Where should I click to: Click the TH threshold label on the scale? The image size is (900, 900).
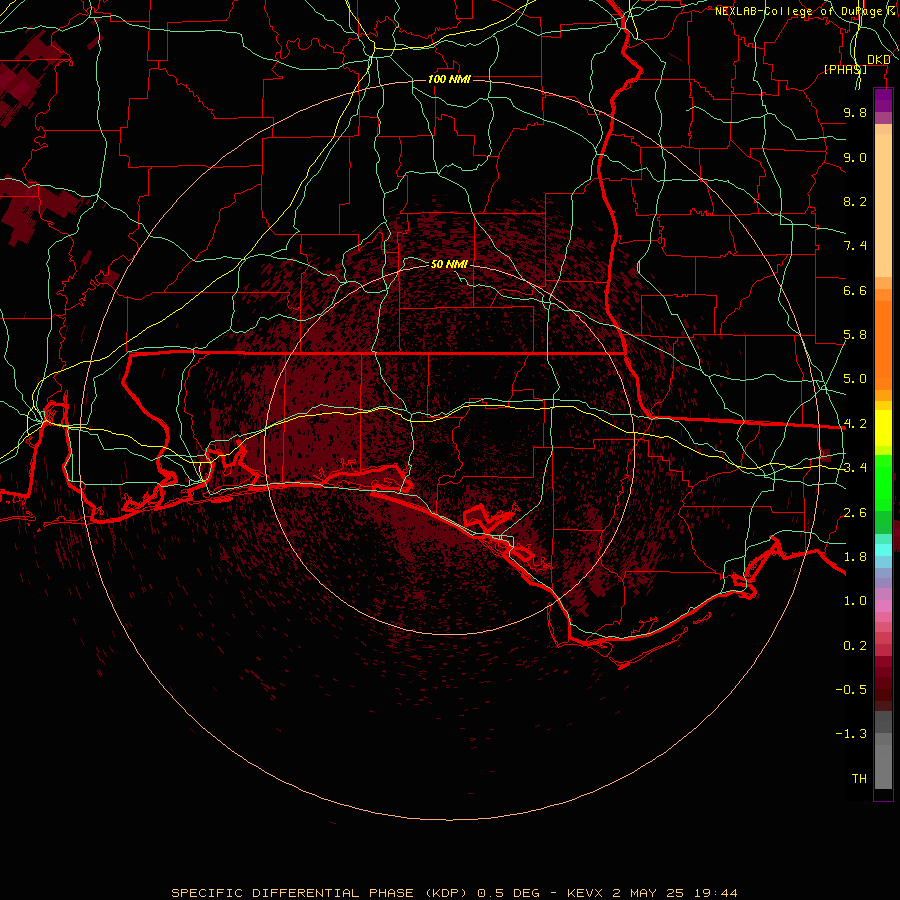pyautogui.click(x=859, y=779)
